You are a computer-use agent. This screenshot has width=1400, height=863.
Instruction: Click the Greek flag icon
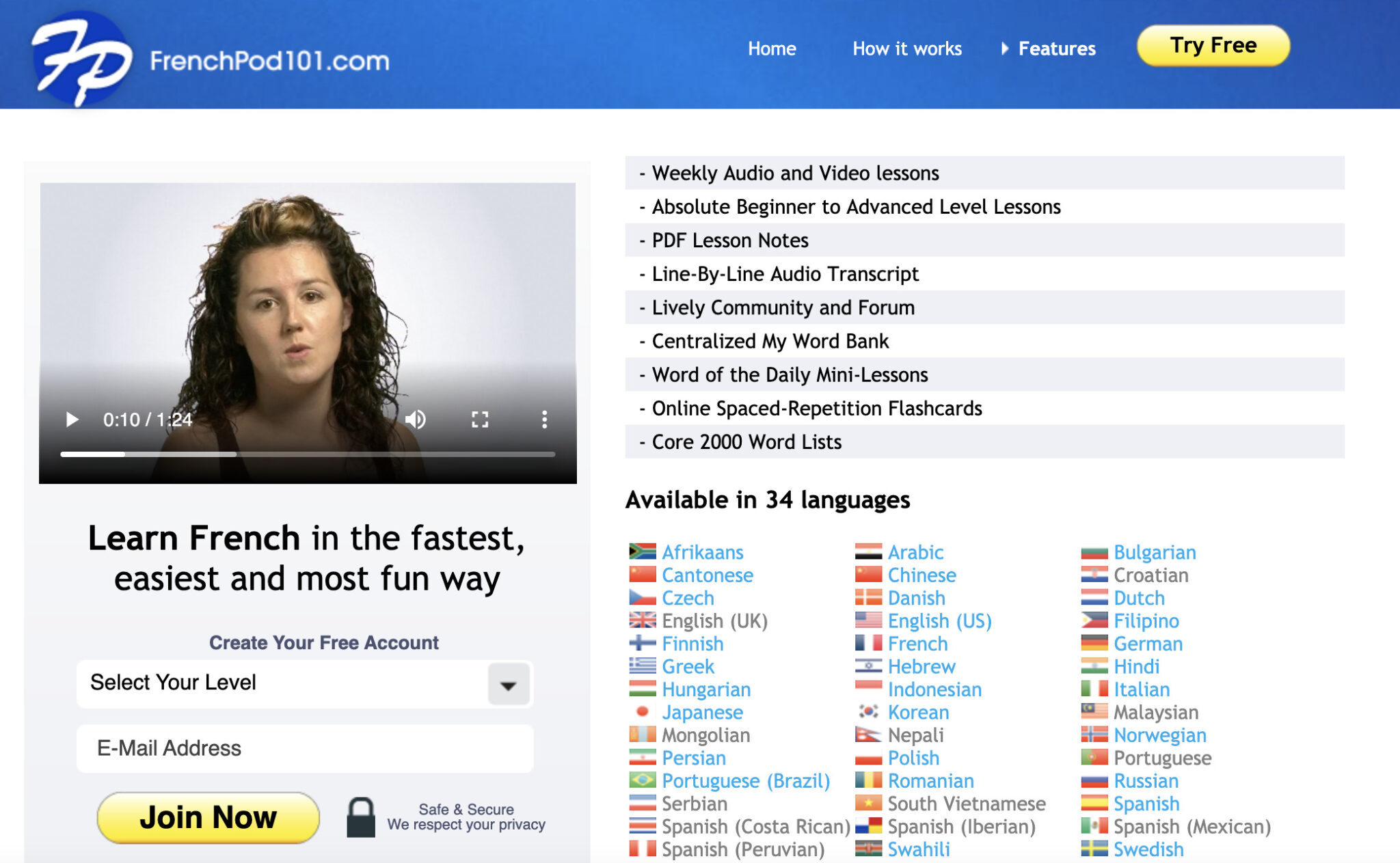coord(642,666)
